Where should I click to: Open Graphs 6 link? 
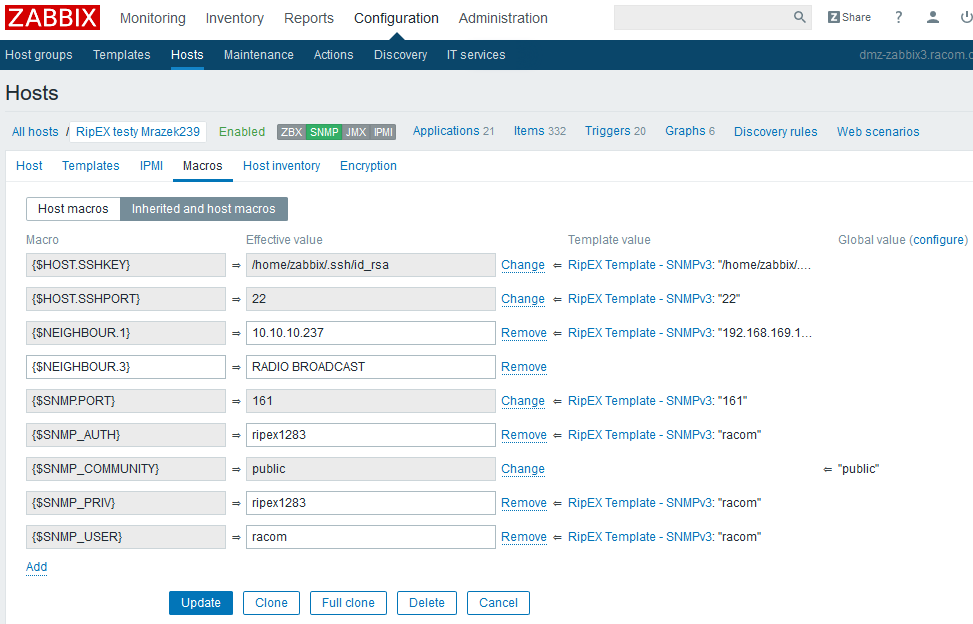point(690,131)
